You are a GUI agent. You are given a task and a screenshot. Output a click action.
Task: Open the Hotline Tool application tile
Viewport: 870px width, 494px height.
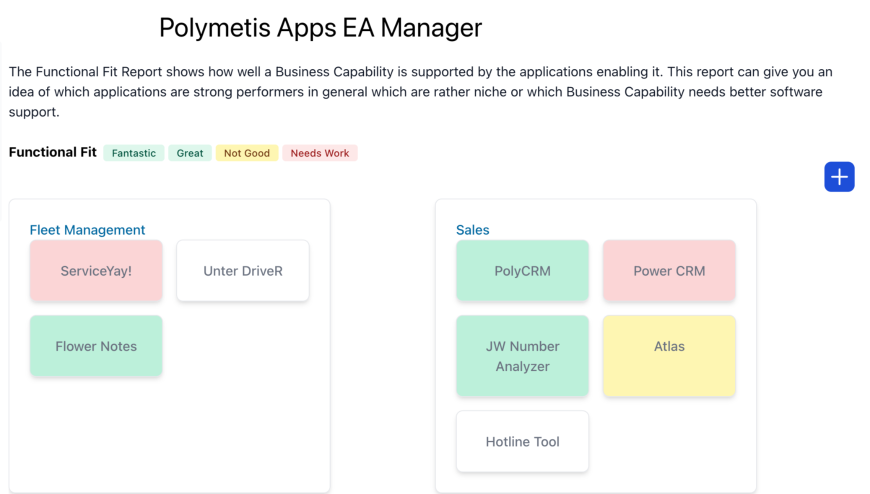click(522, 442)
